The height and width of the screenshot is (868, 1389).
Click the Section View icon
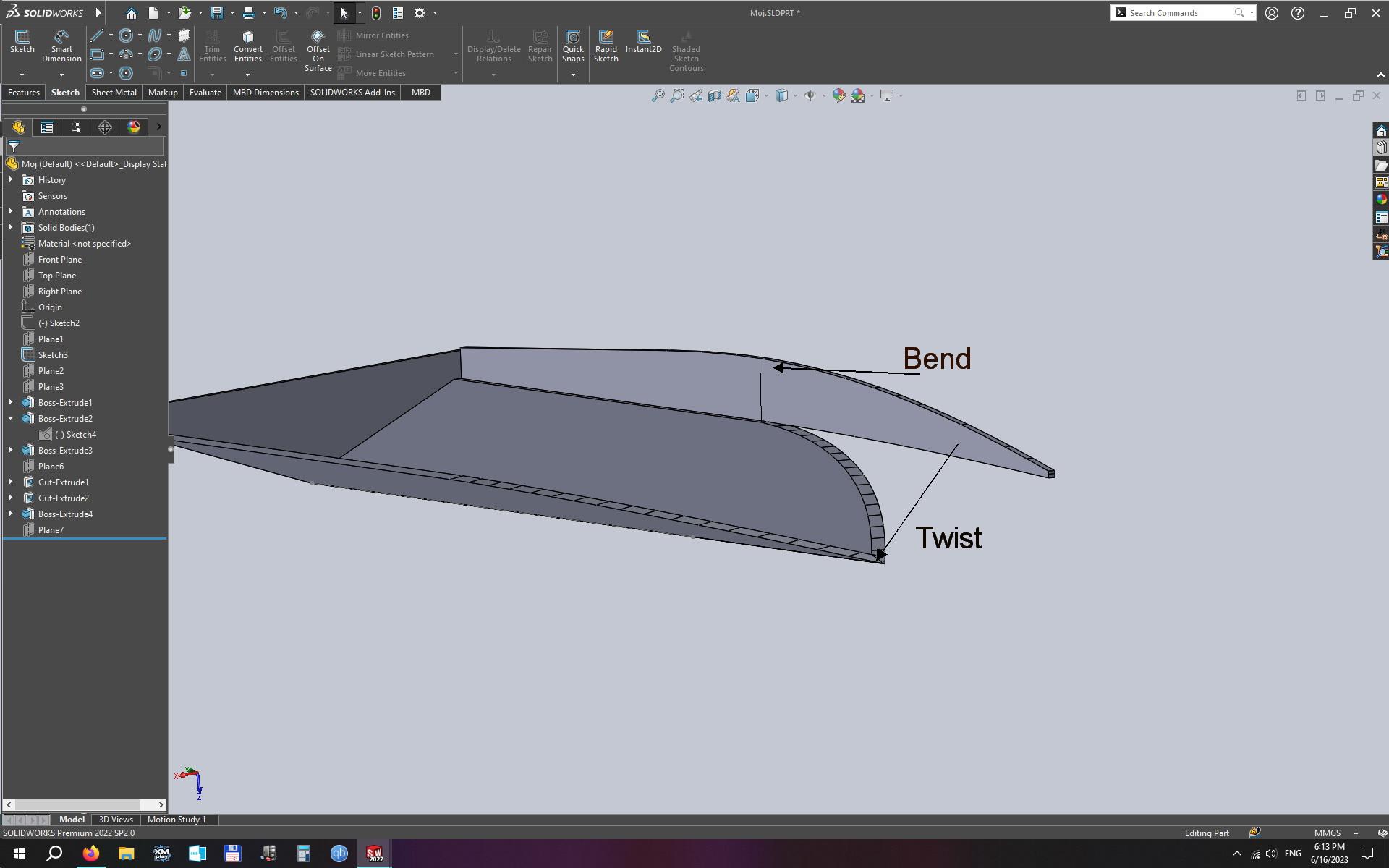tap(715, 95)
